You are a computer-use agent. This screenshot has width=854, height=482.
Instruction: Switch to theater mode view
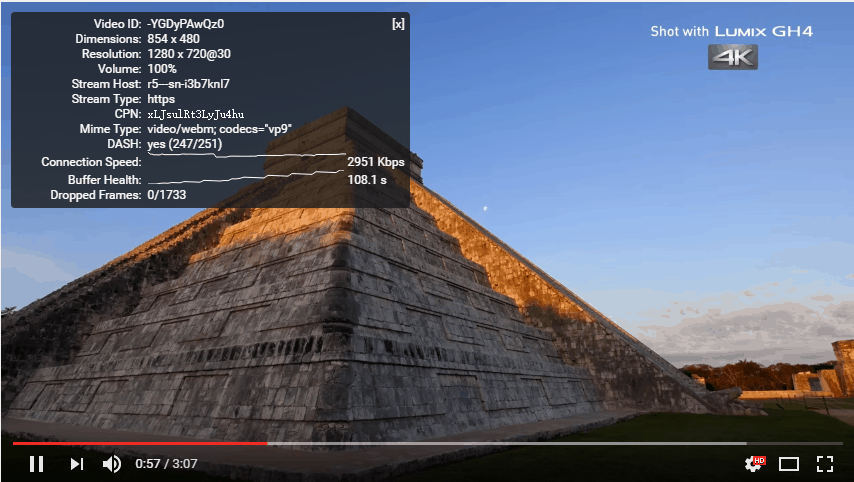tap(789, 463)
